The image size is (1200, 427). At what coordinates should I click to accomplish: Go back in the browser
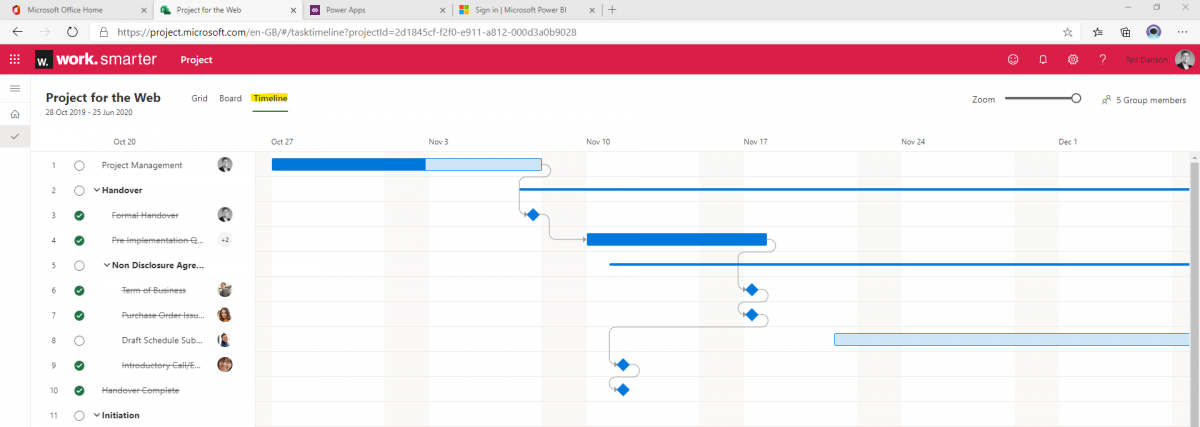(x=17, y=31)
